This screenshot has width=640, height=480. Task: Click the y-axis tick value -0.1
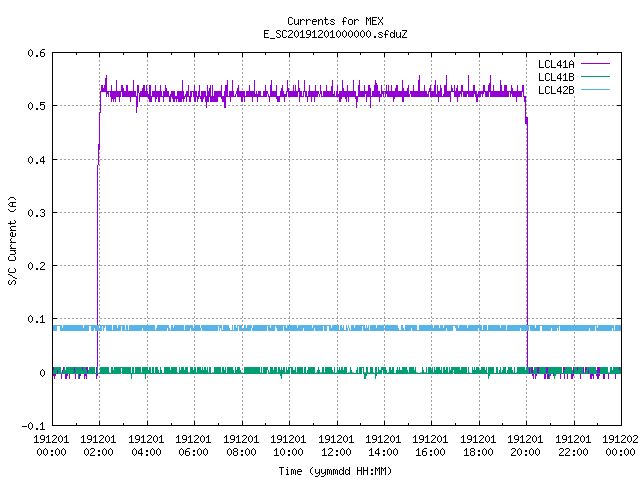tap(33, 426)
